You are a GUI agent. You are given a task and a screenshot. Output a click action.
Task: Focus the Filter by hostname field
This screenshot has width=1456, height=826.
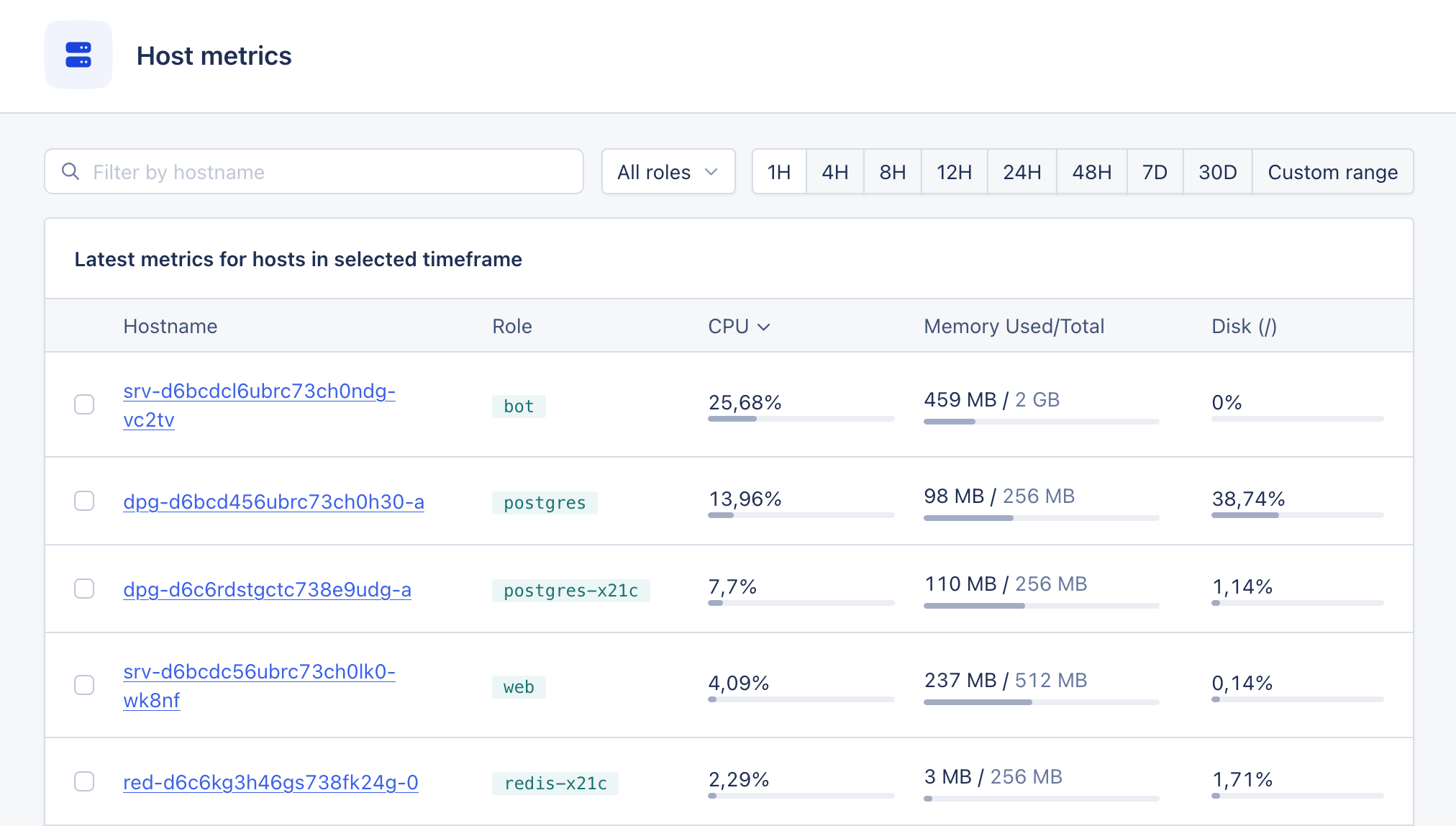click(314, 171)
